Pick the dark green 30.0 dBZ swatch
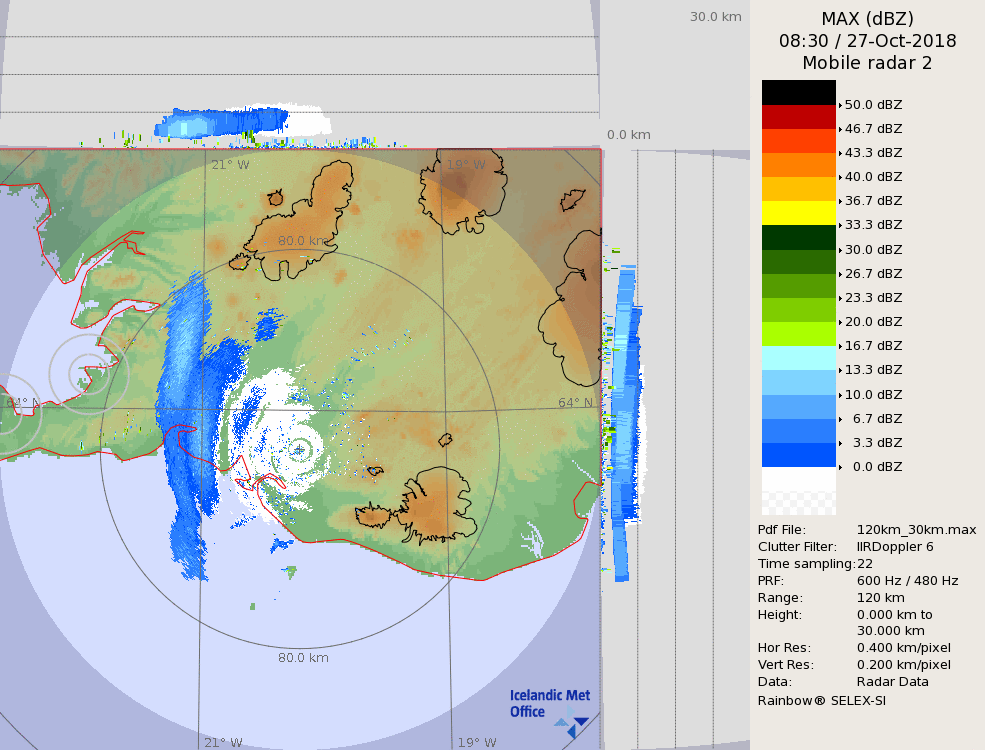Viewport: 985px width, 750px height. [x=798, y=238]
